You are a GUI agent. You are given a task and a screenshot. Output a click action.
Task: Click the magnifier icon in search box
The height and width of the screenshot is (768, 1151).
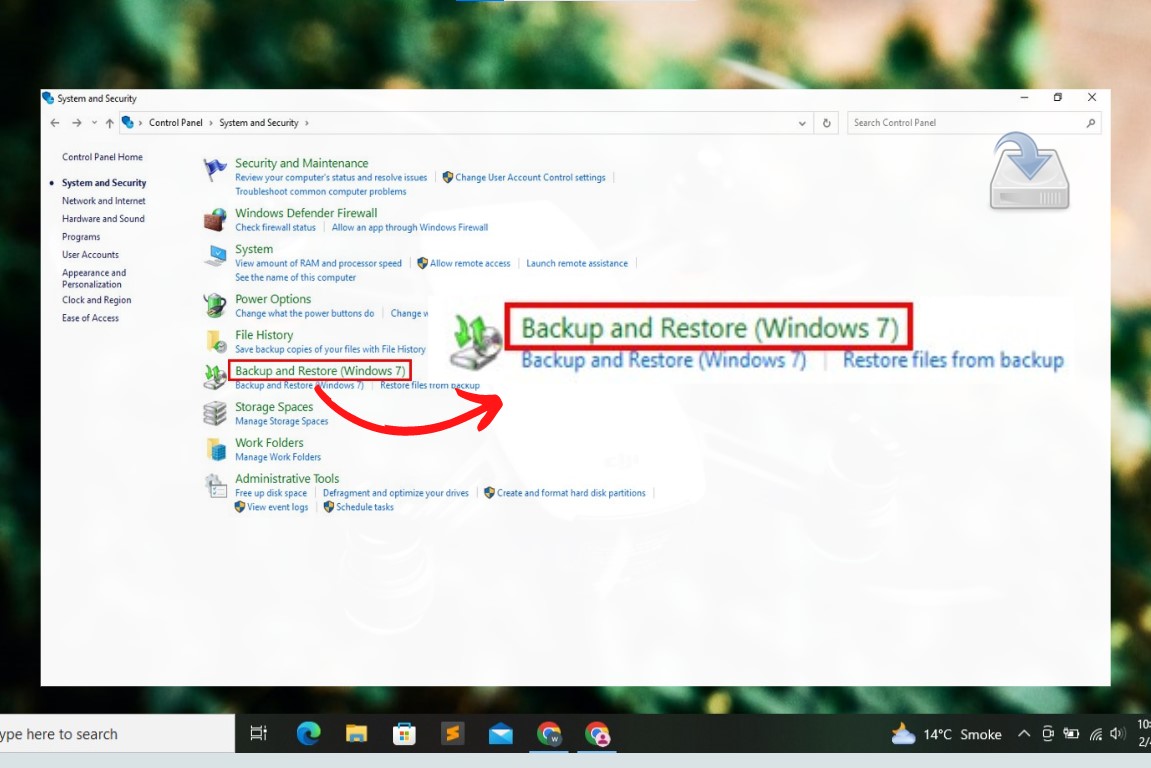click(x=1091, y=123)
